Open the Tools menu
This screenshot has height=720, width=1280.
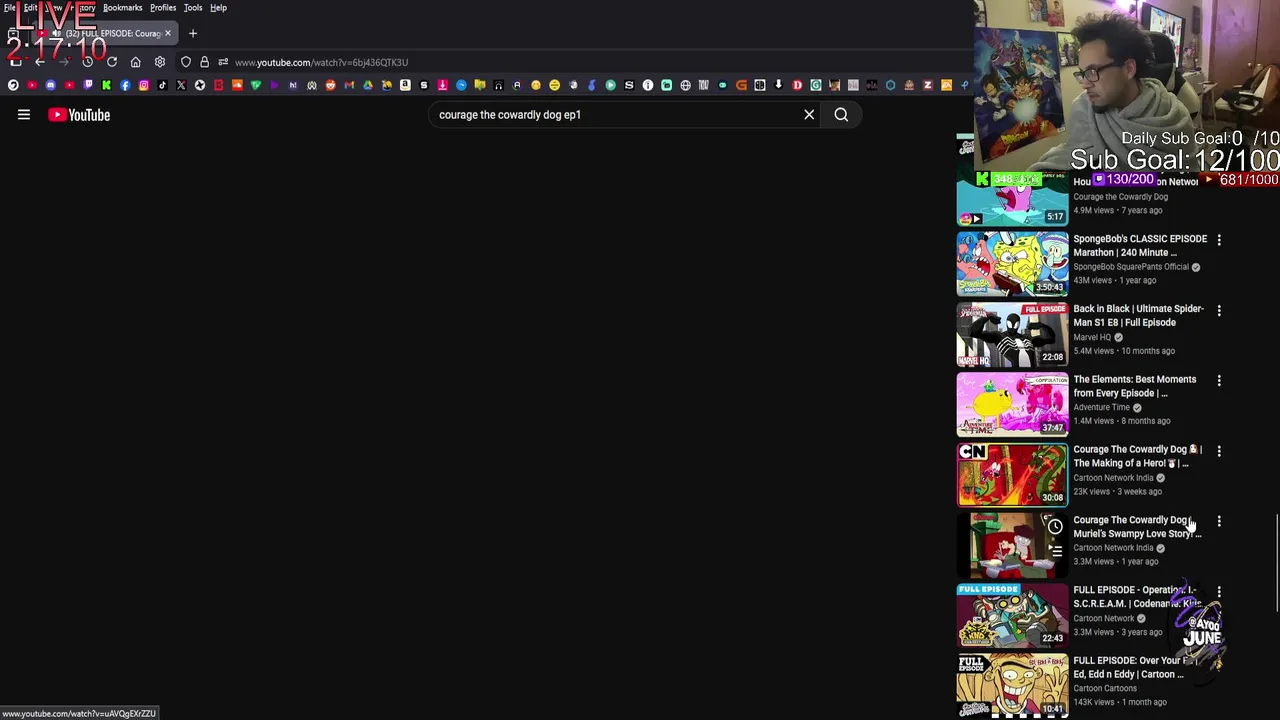click(193, 8)
